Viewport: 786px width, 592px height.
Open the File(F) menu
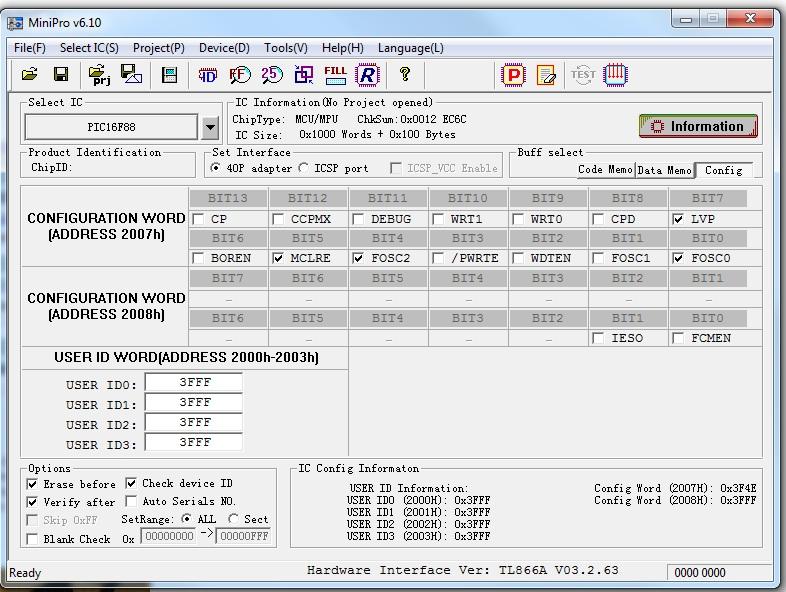[30, 48]
